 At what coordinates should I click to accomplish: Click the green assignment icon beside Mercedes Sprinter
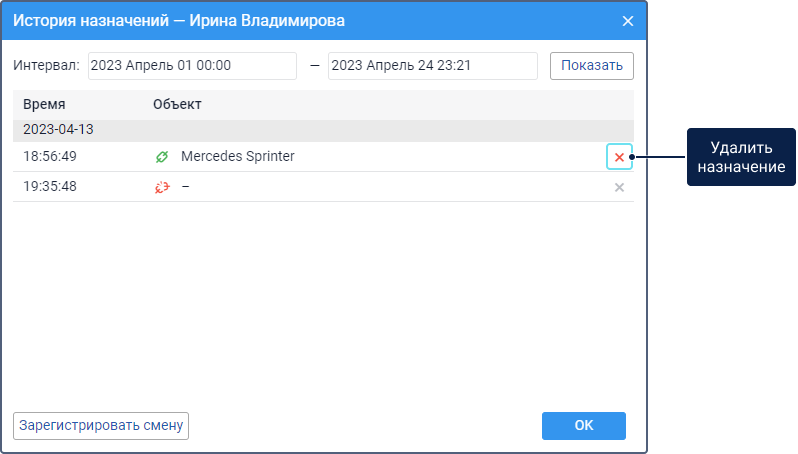pos(162,157)
